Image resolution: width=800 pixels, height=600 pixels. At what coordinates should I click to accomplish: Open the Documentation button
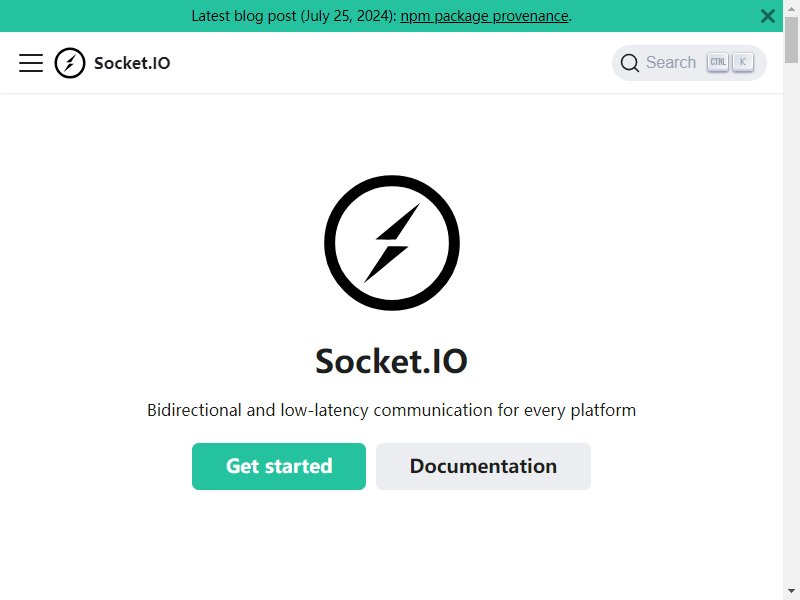pyautogui.click(x=483, y=466)
